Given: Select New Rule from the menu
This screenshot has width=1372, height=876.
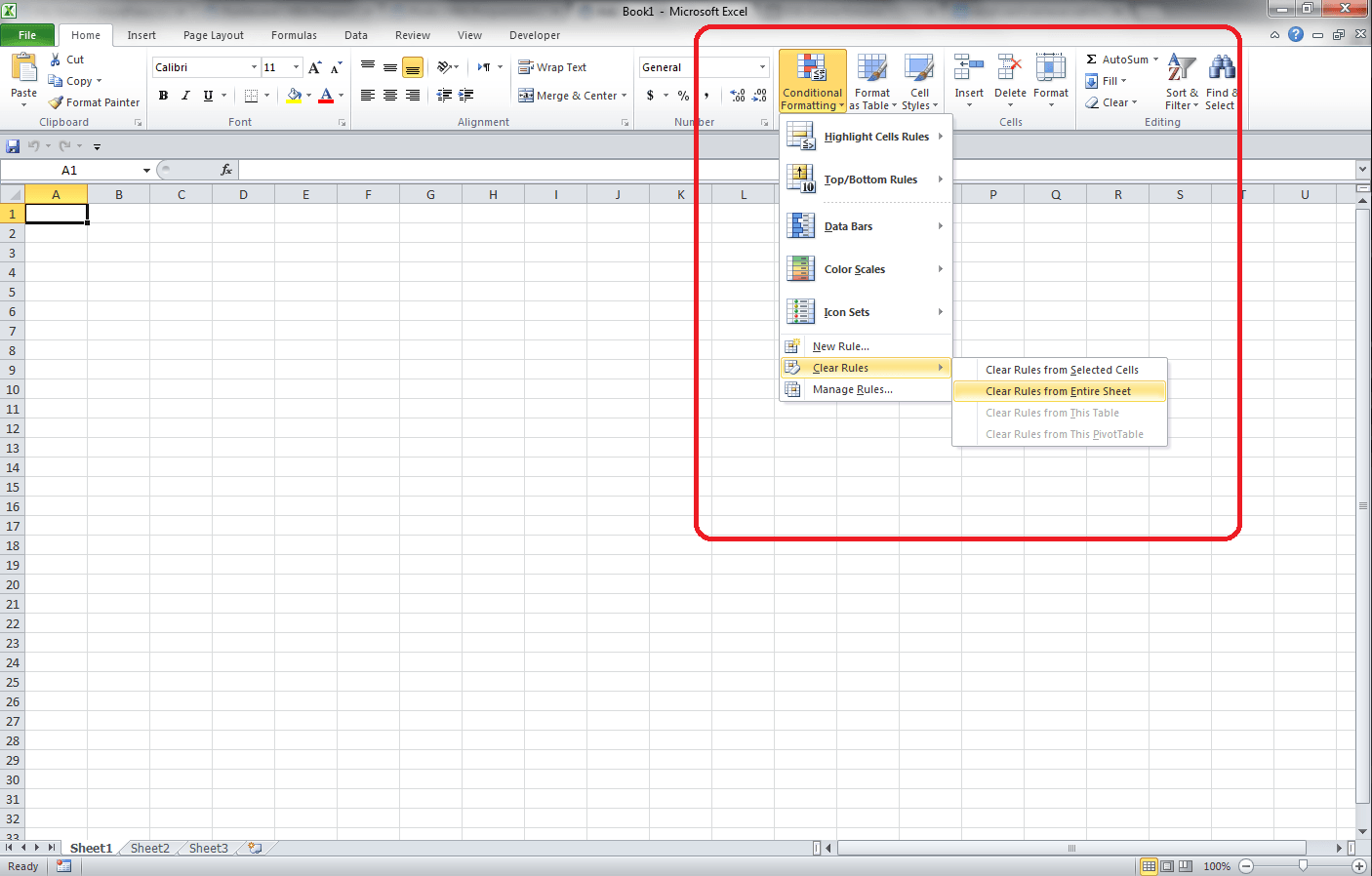Looking at the screenshot, I should (x=840, y=346).
